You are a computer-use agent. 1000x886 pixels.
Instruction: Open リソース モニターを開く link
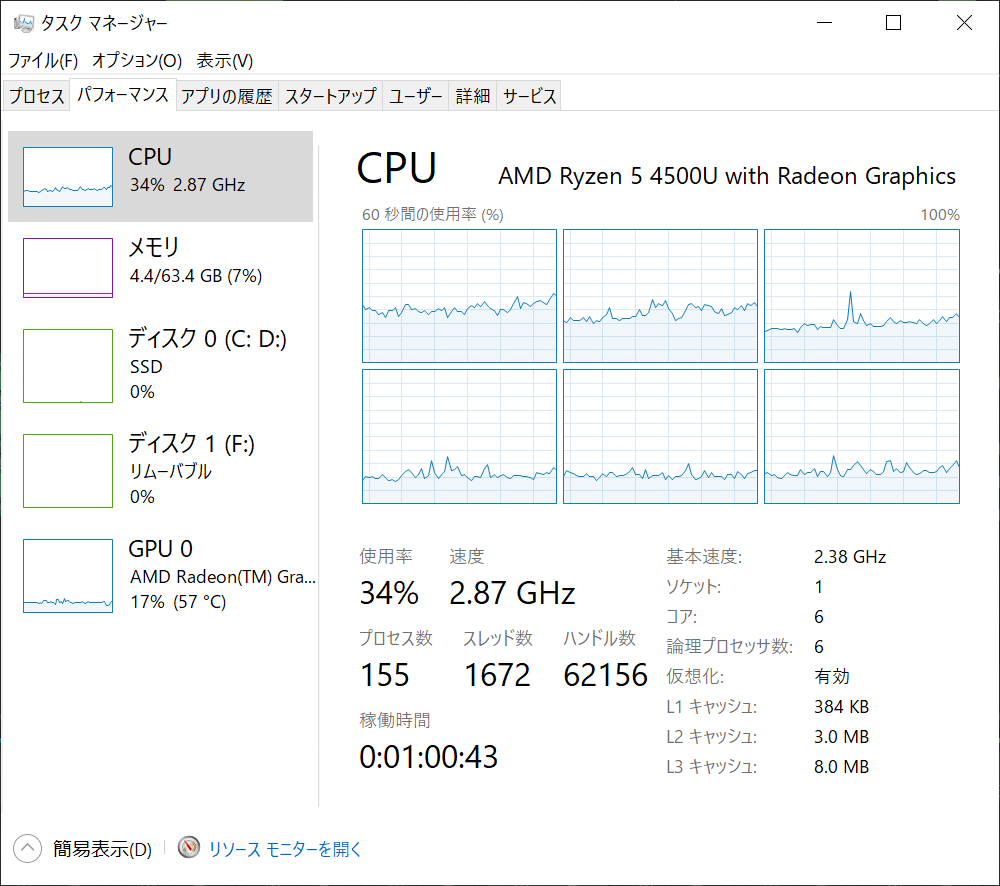pos(285,849)
